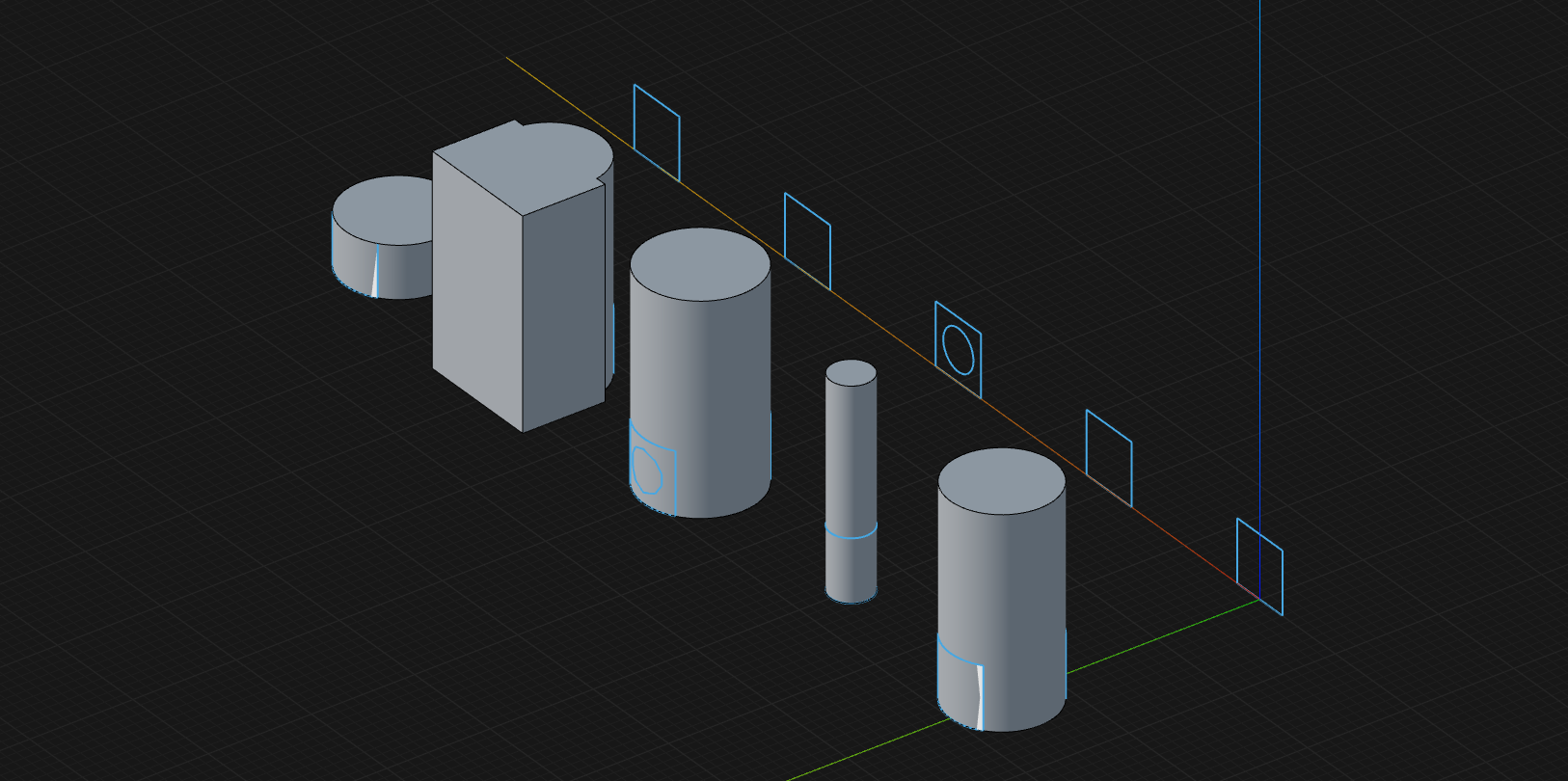Image resolution: width=1568 pixels, height=781 pixels.
Task: Select the blue circle sketch on the cylinder base
Action: pos(647,471)
